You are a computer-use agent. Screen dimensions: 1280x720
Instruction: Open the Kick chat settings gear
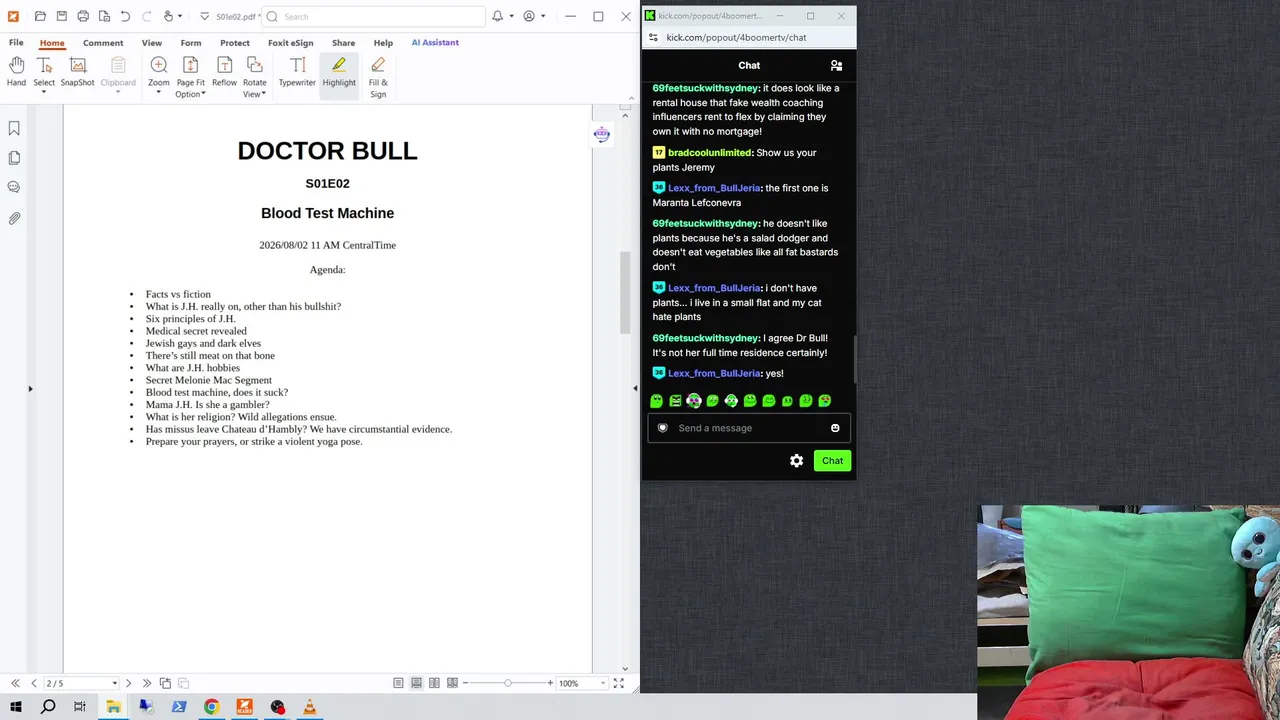coord(796,460)
